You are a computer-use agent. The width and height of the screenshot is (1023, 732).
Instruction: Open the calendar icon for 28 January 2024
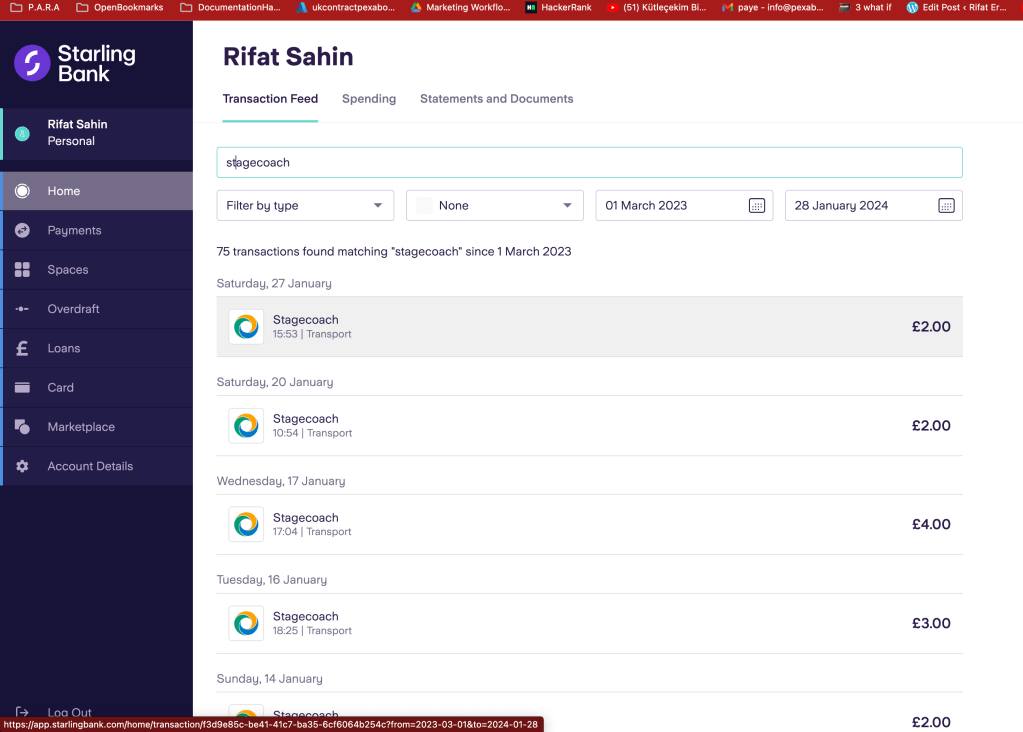946,206
